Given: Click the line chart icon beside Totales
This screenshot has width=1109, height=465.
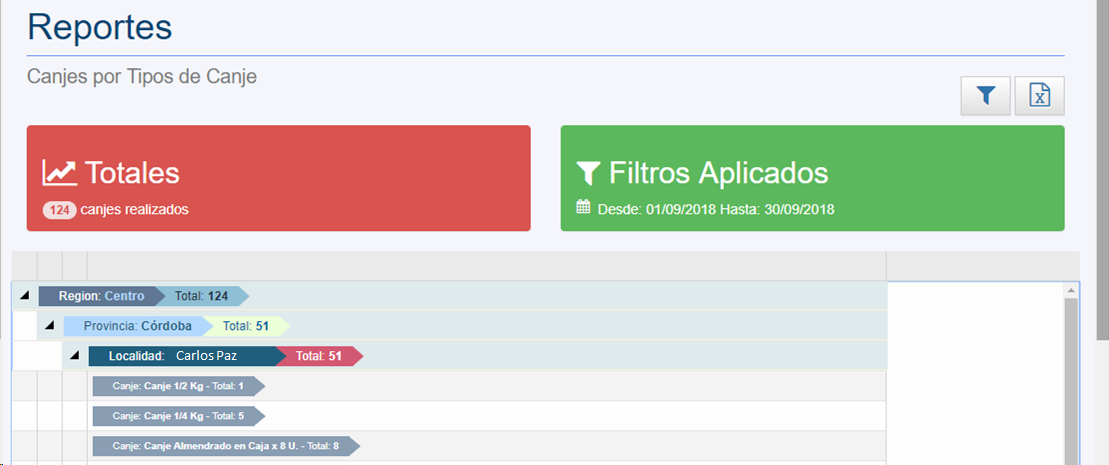Looking at the screenshot, I should pos(59,173).
